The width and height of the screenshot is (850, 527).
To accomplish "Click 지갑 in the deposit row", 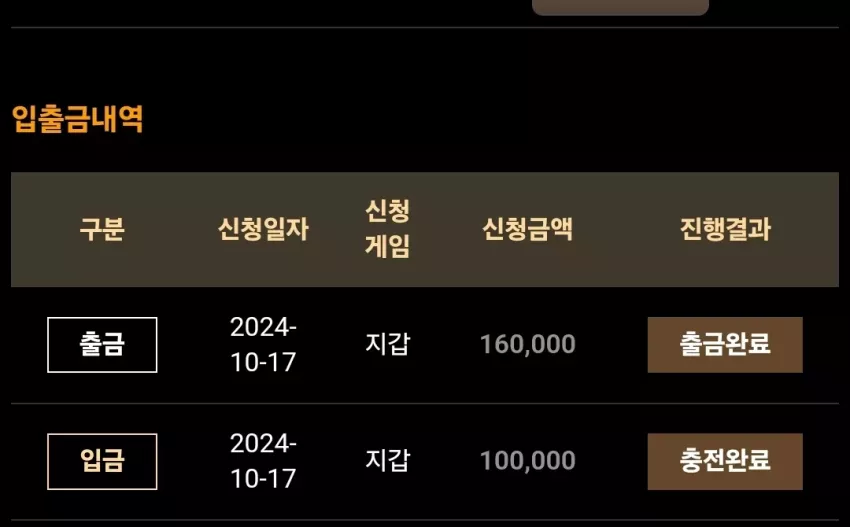I will click(x=387, y=461).
